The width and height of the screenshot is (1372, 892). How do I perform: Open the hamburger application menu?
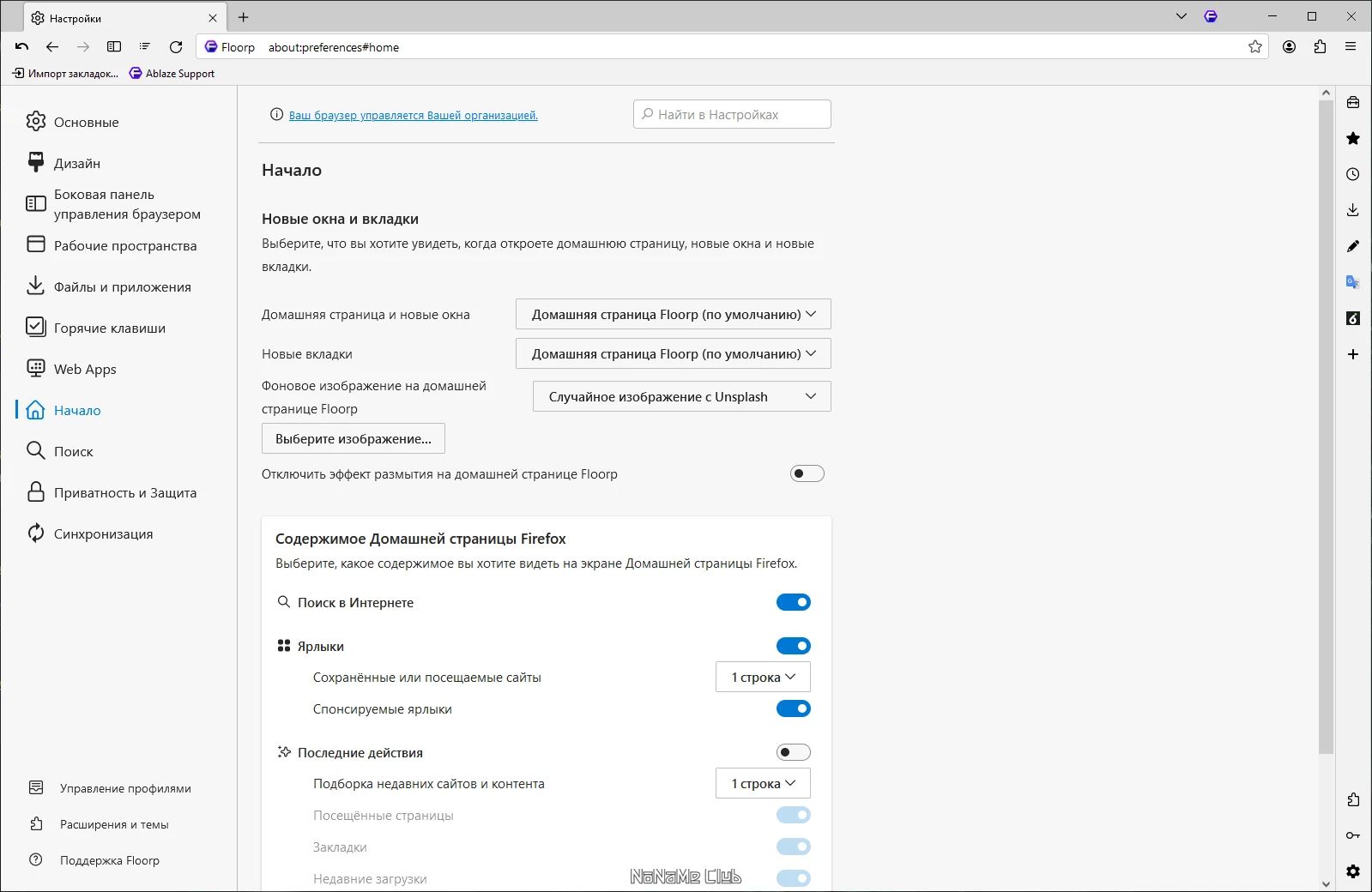click(1351, 47)
